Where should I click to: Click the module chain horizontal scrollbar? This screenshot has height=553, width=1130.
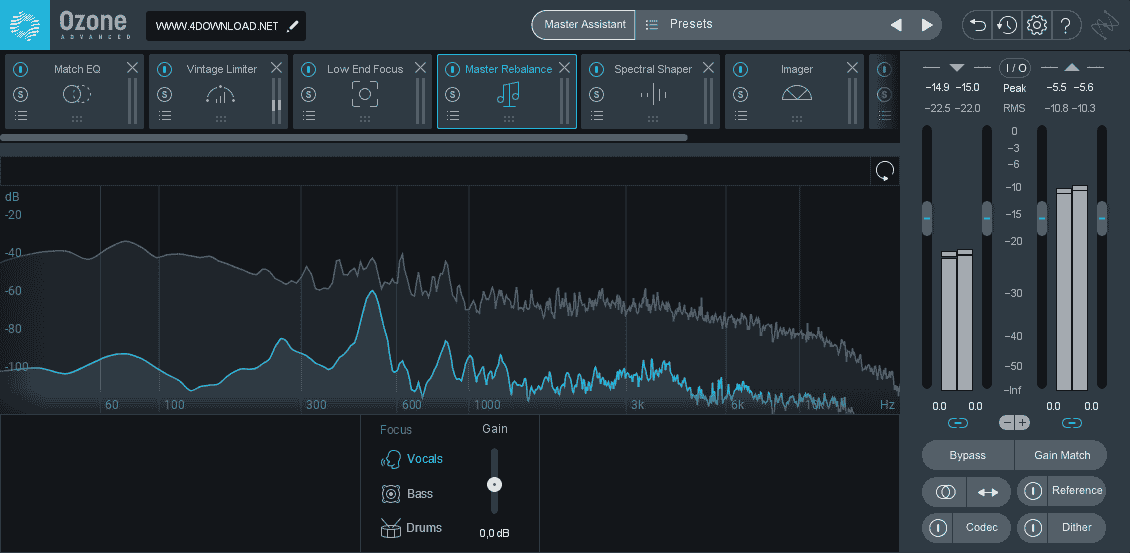pyautogui.click(x=344, y=137)
